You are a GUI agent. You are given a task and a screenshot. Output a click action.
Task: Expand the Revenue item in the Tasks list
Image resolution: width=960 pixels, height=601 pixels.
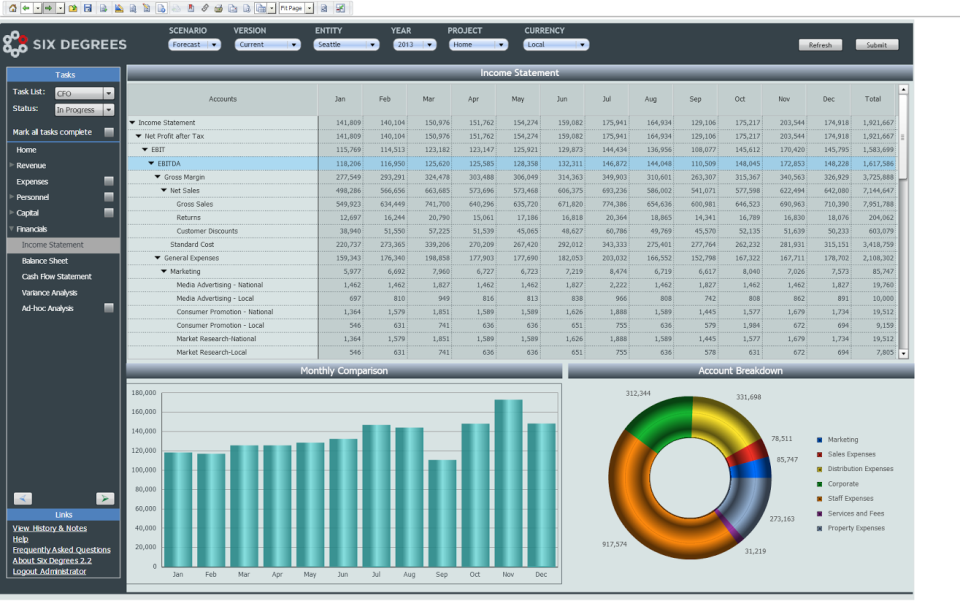12,165
